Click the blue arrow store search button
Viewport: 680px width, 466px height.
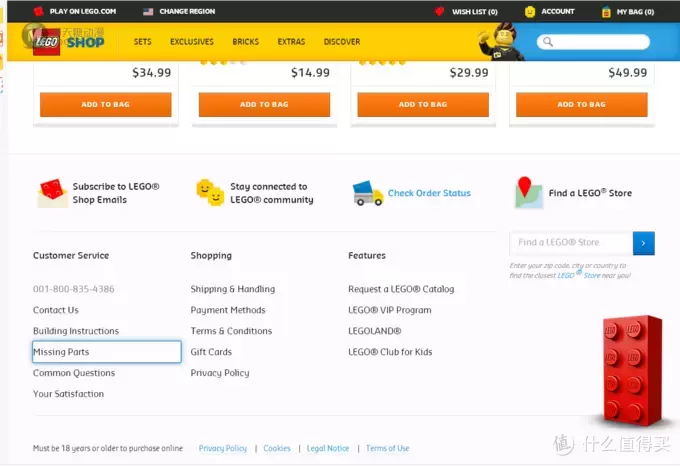click(x=644, y=243)
